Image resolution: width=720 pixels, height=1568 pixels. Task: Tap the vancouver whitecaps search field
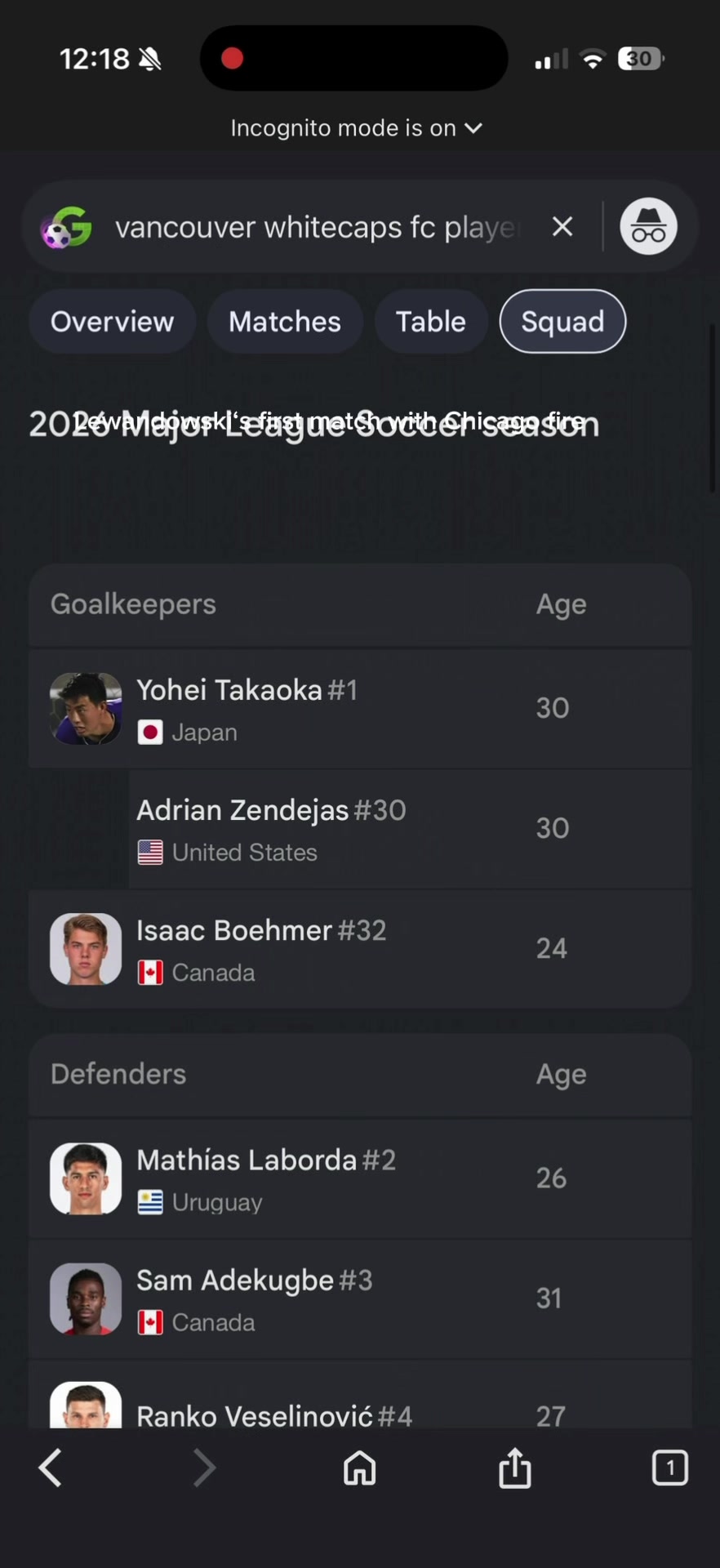click(317, 227)
